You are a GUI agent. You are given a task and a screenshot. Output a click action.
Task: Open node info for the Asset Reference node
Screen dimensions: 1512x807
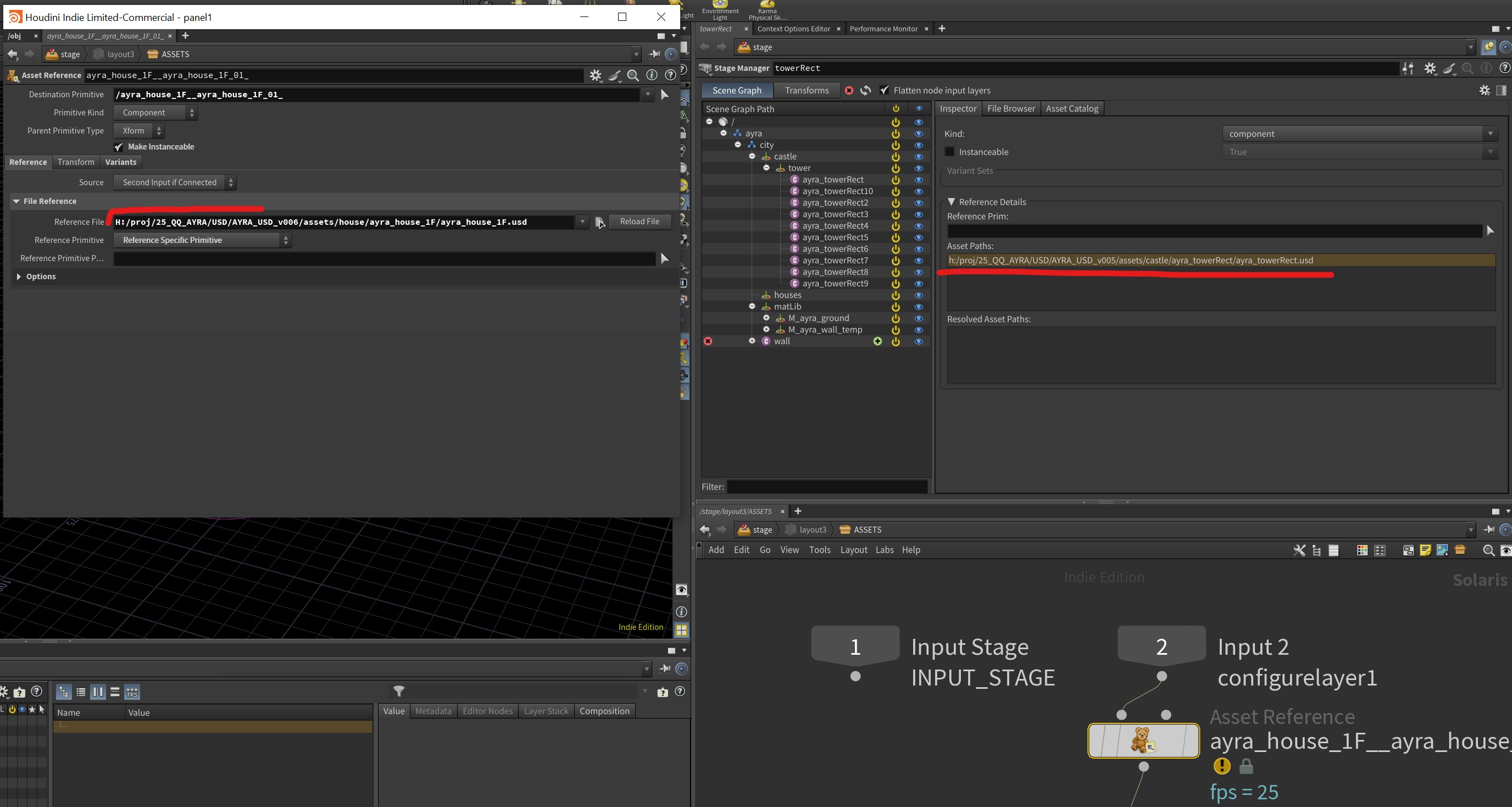click(x=652, y=75)
